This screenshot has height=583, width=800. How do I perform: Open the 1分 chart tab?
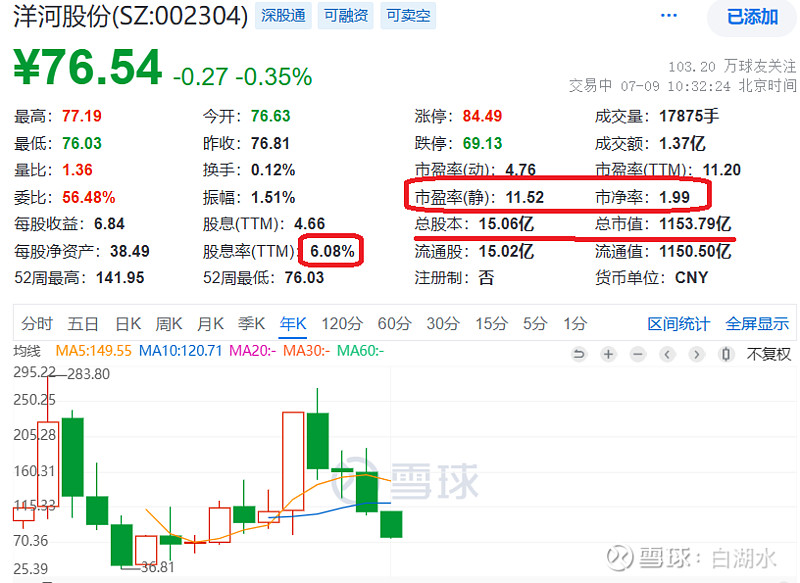(575, 323)
